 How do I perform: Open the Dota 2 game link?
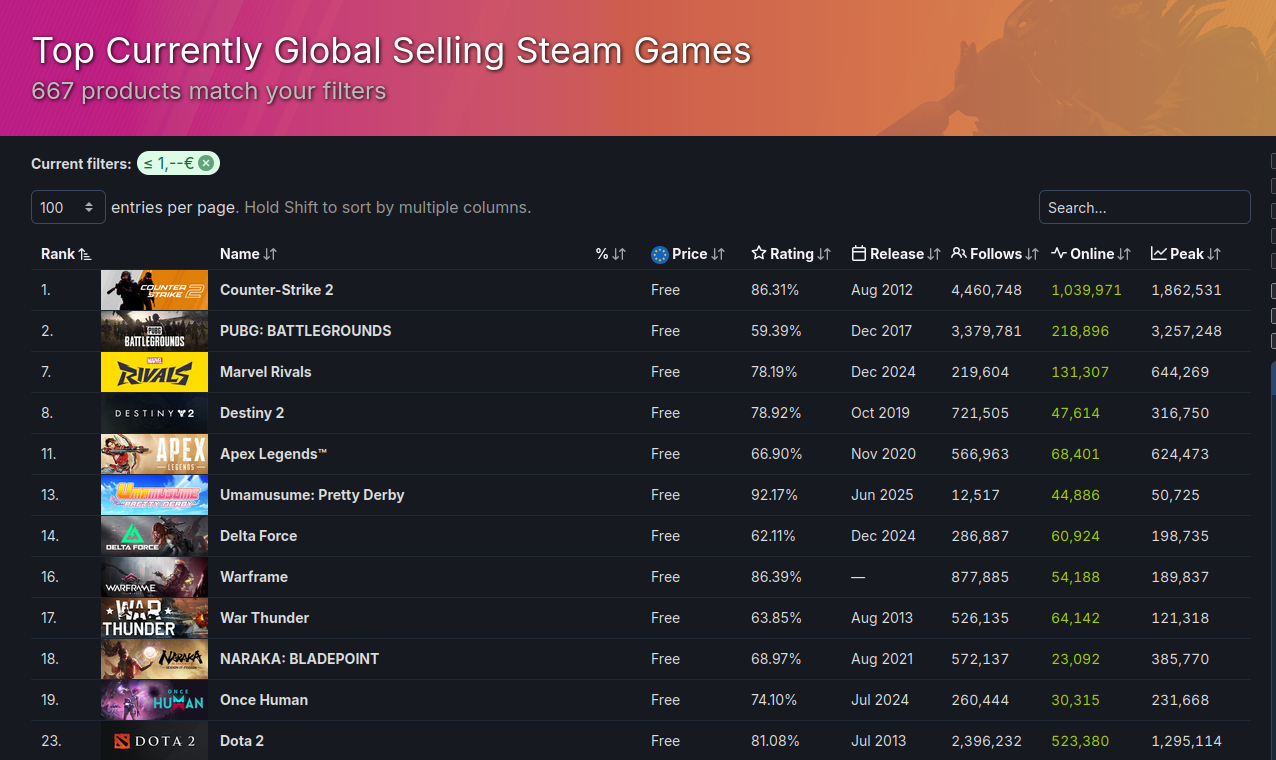coord(242,741)
